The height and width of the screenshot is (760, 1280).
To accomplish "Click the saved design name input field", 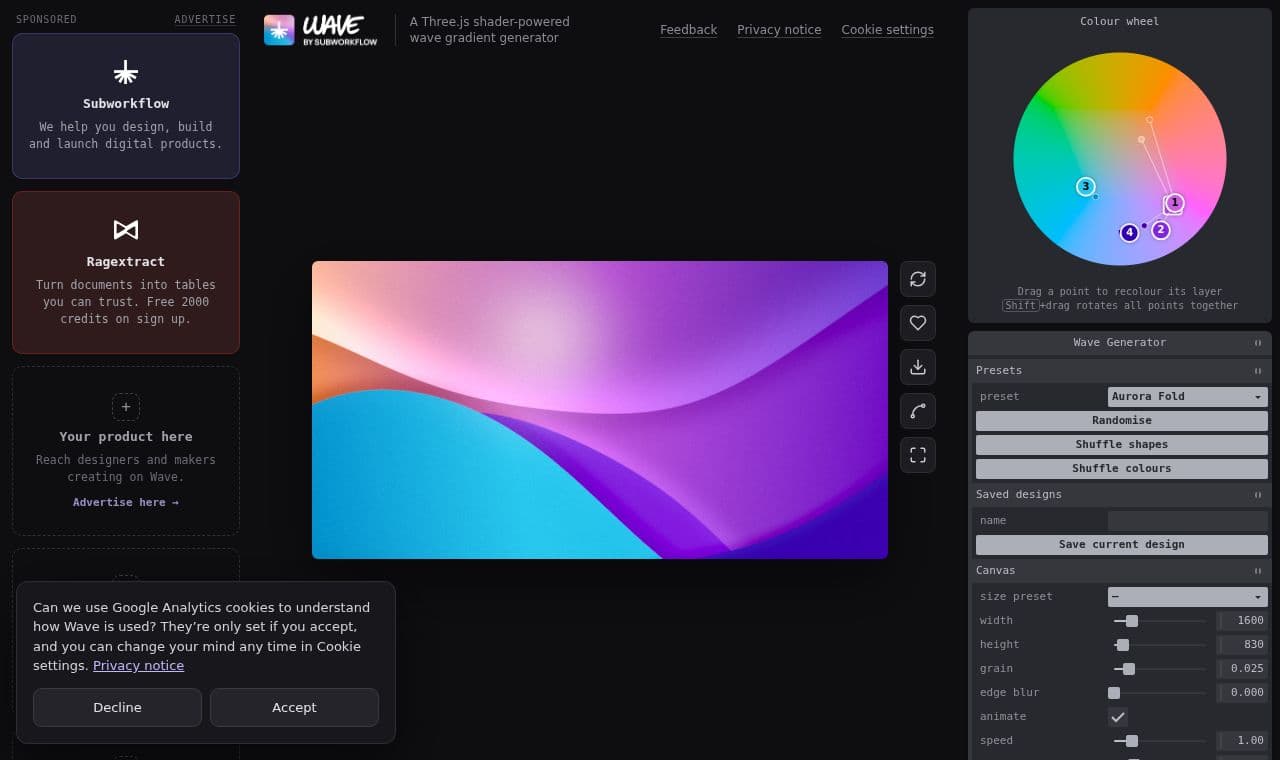I will 1188,521.
